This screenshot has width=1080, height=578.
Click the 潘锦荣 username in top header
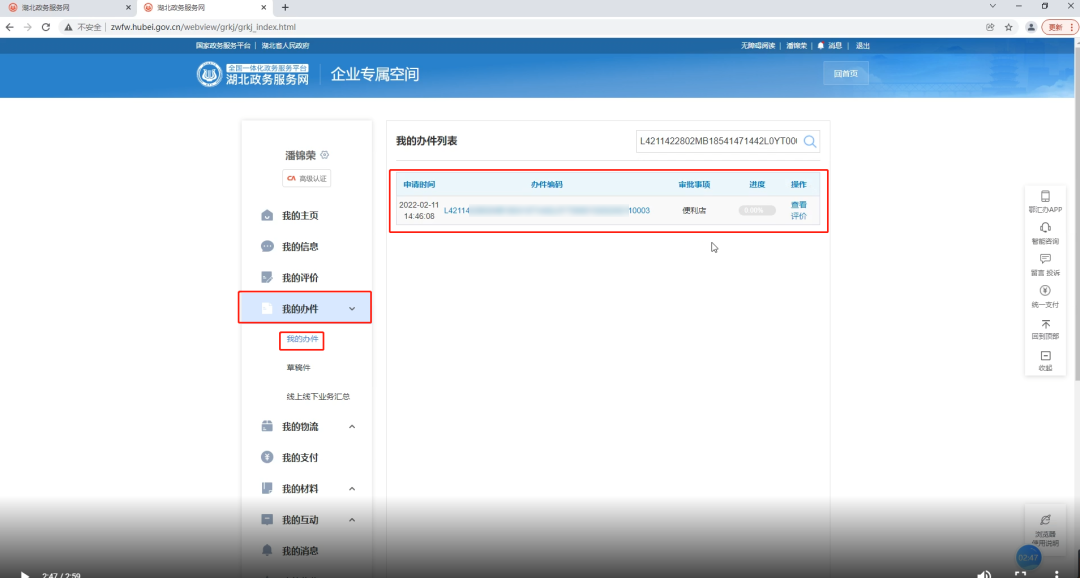pos(796,46)
